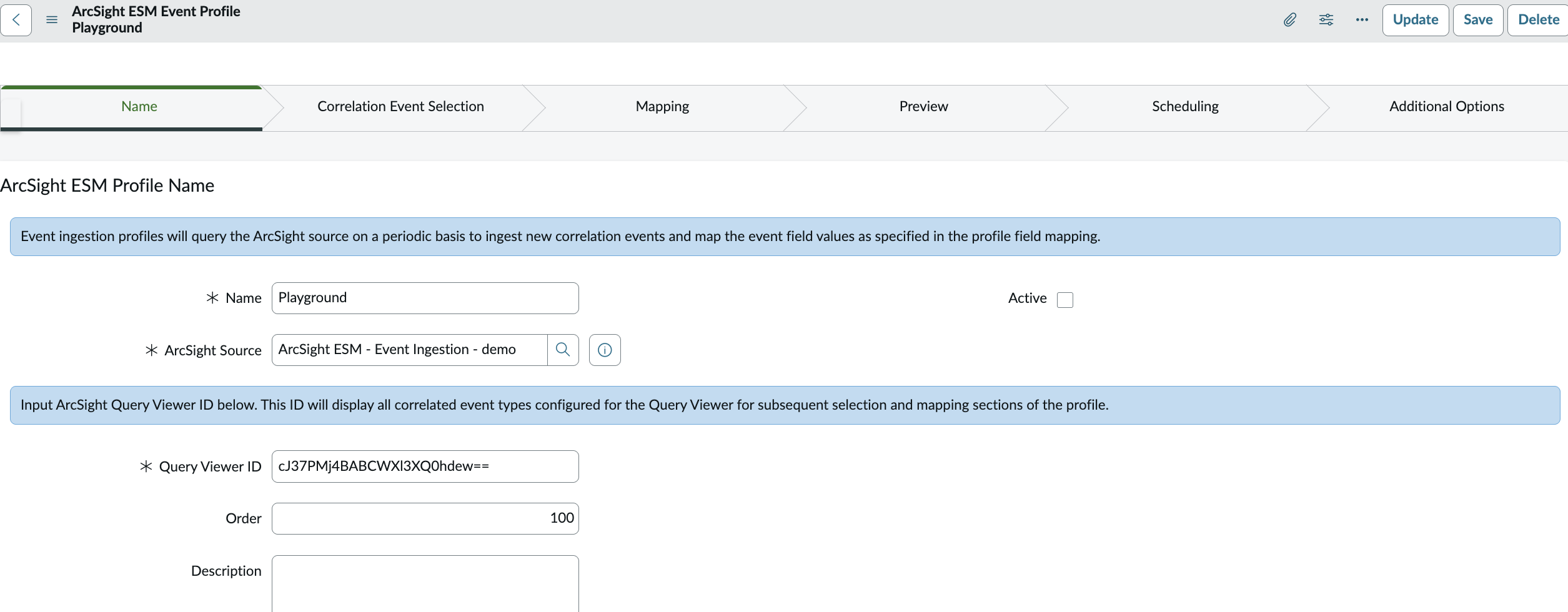Click the Save button

[1478, 20]
